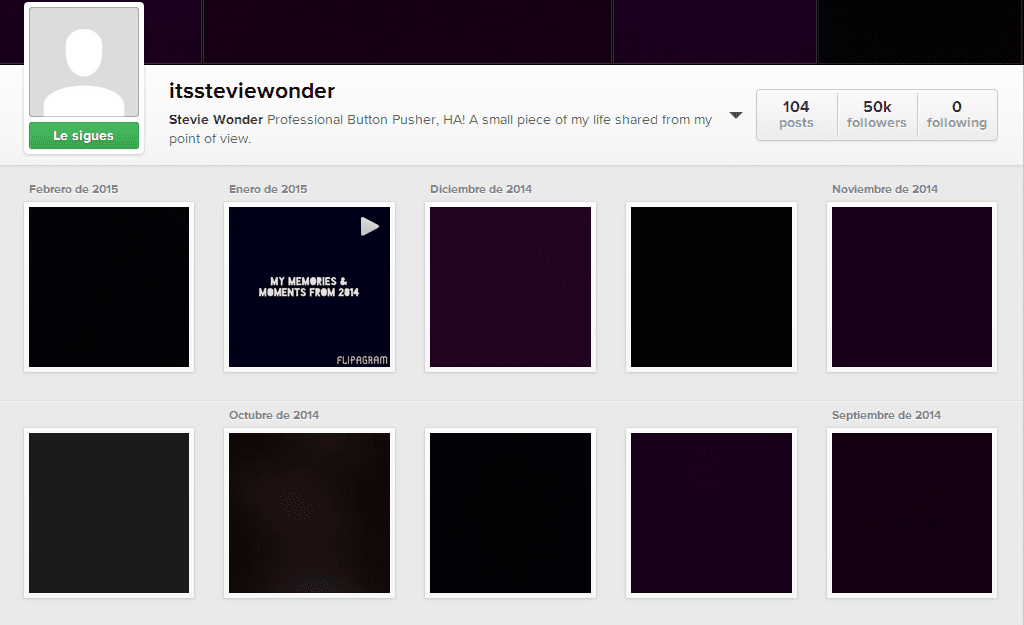Viewport: 1024px width, 625px height.
Task: Open the first Octubre de 2014 photo
Action: 310,513
